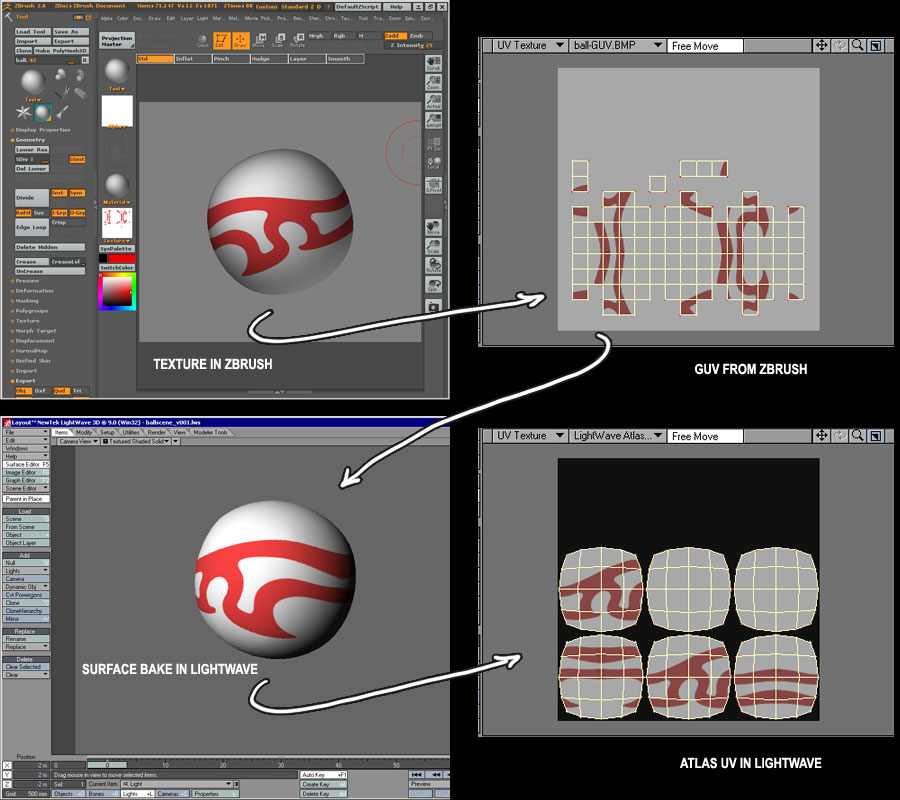
Task: Click the Local transform icon in ZBrush
Action: [x=433, y=163]
